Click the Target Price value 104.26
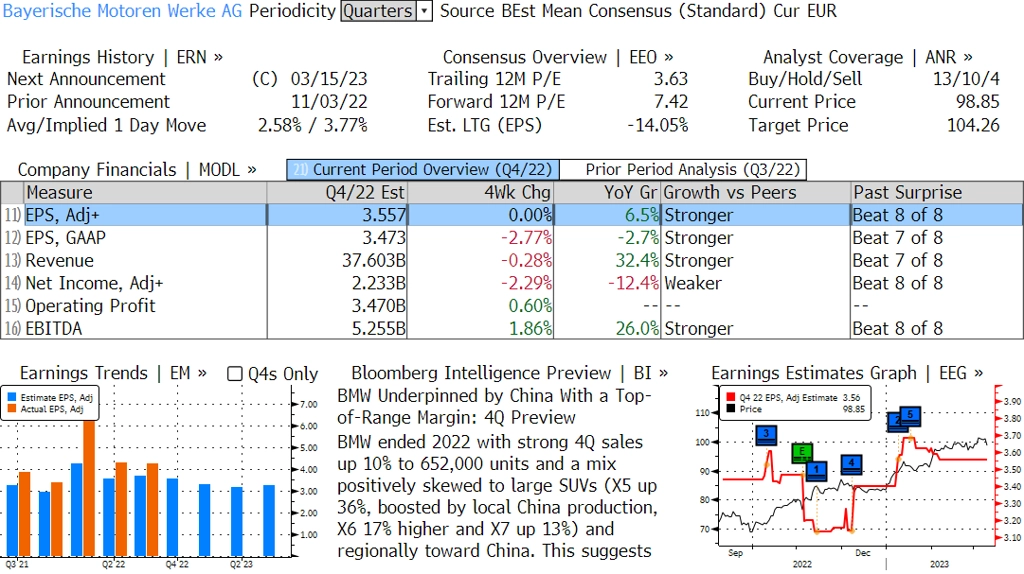This screenshot has width=1024, height=574. pyautogui.click(x=973, y=125)
